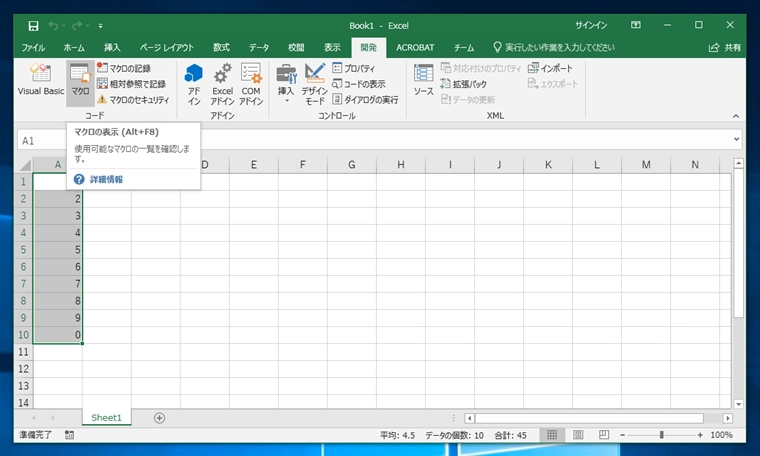Select the Sheet1 tab

tap(107, 418)
